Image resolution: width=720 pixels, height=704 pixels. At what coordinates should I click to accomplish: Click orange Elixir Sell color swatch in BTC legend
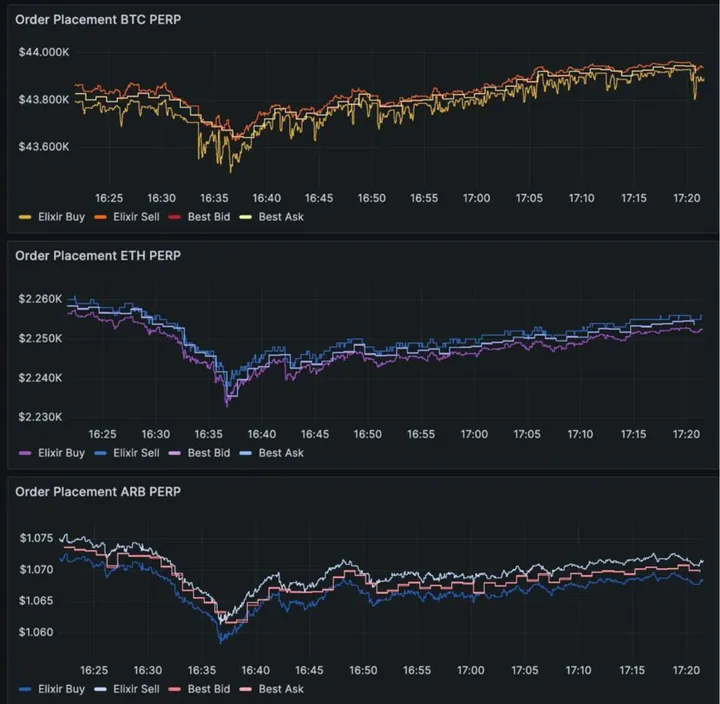pos(100,217)
